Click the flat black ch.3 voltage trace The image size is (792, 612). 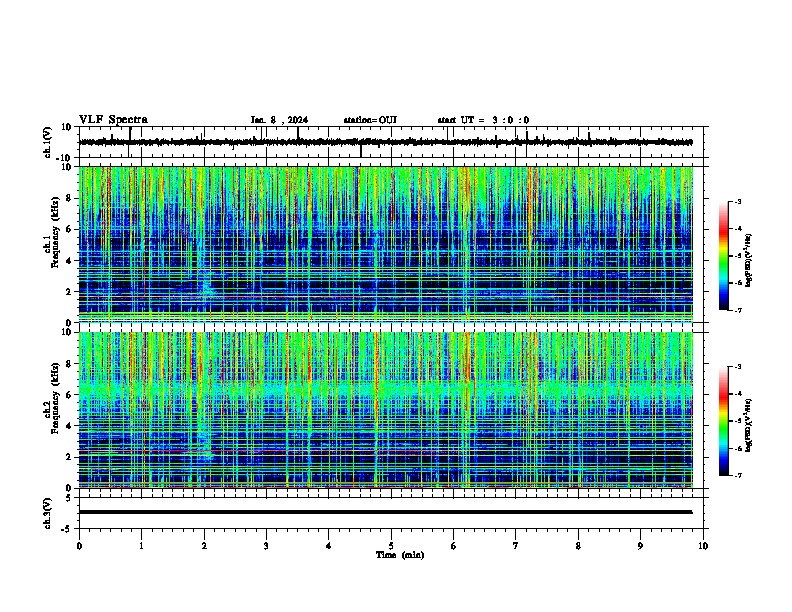tap(386, 512)
